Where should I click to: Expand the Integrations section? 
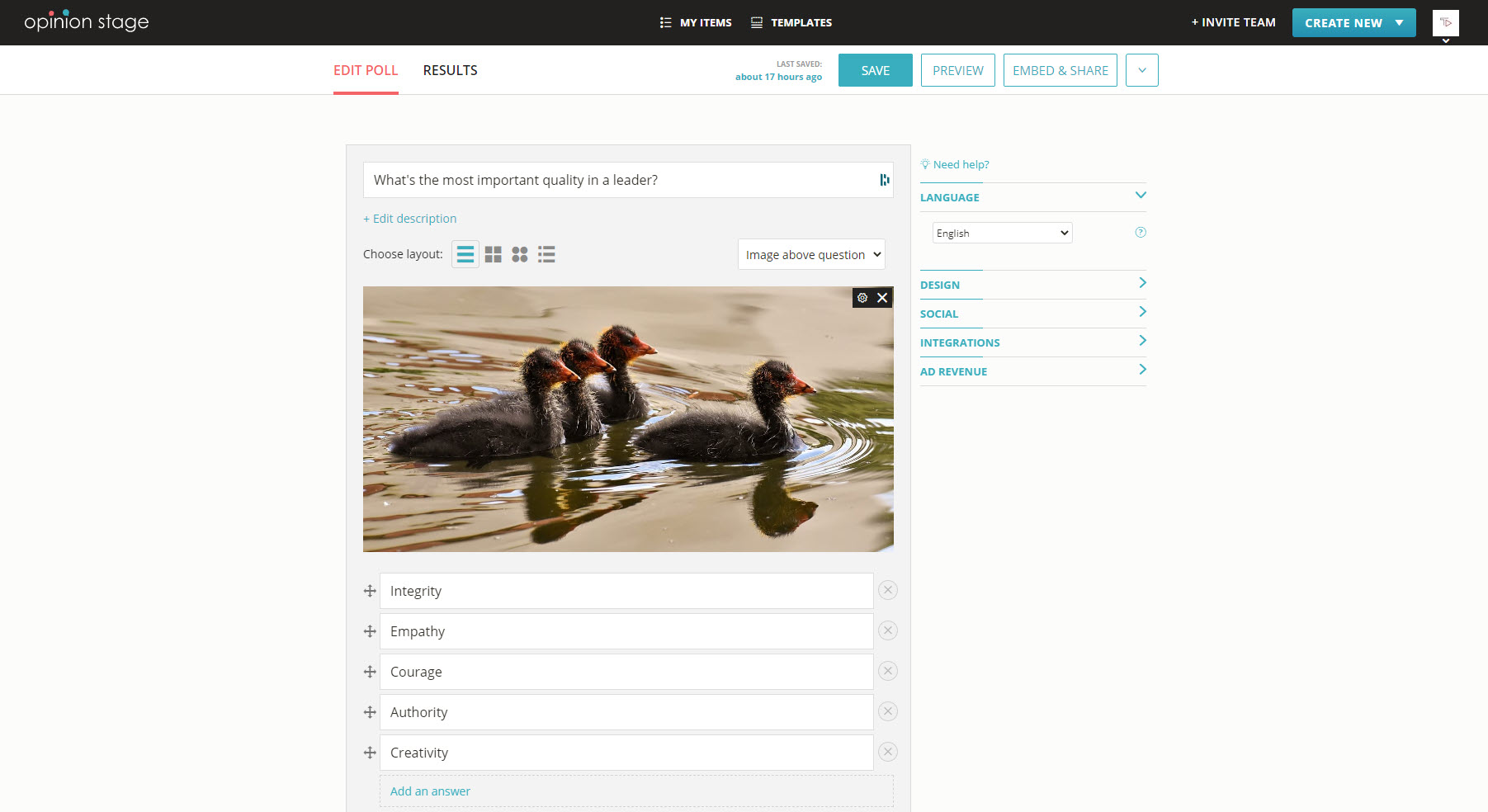pos(1032,342)
